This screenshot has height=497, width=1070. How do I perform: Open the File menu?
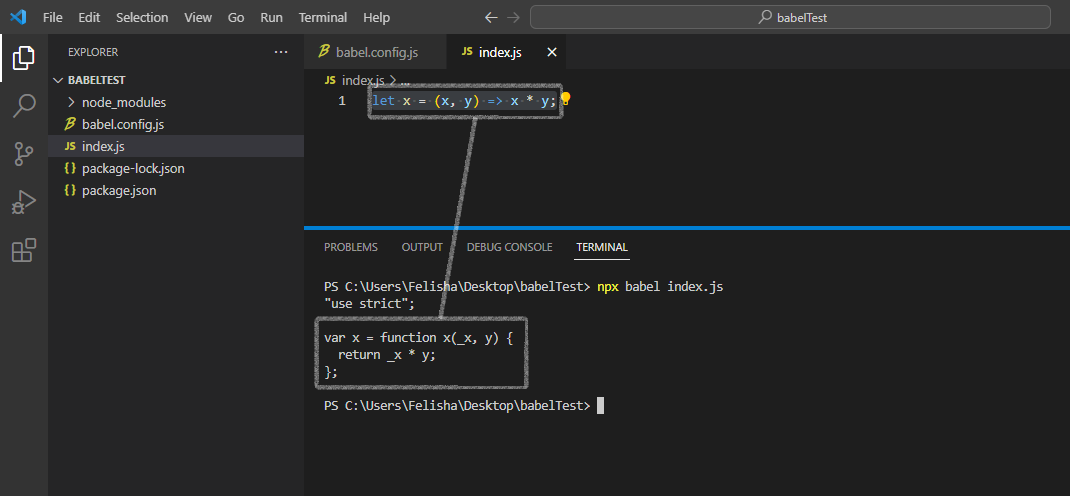(53, 18)
